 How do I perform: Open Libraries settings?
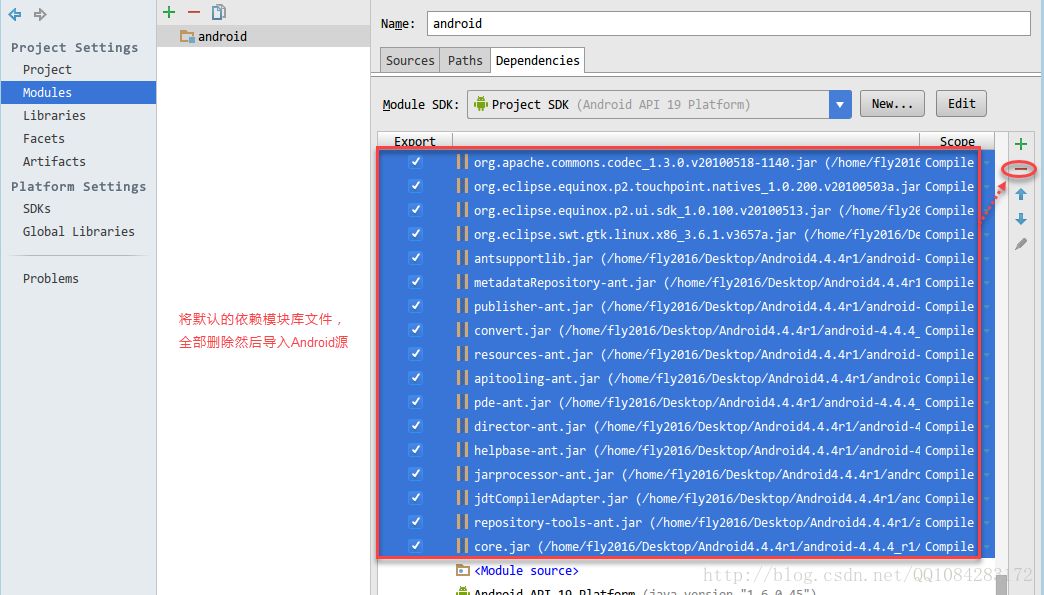coord(55,115)
